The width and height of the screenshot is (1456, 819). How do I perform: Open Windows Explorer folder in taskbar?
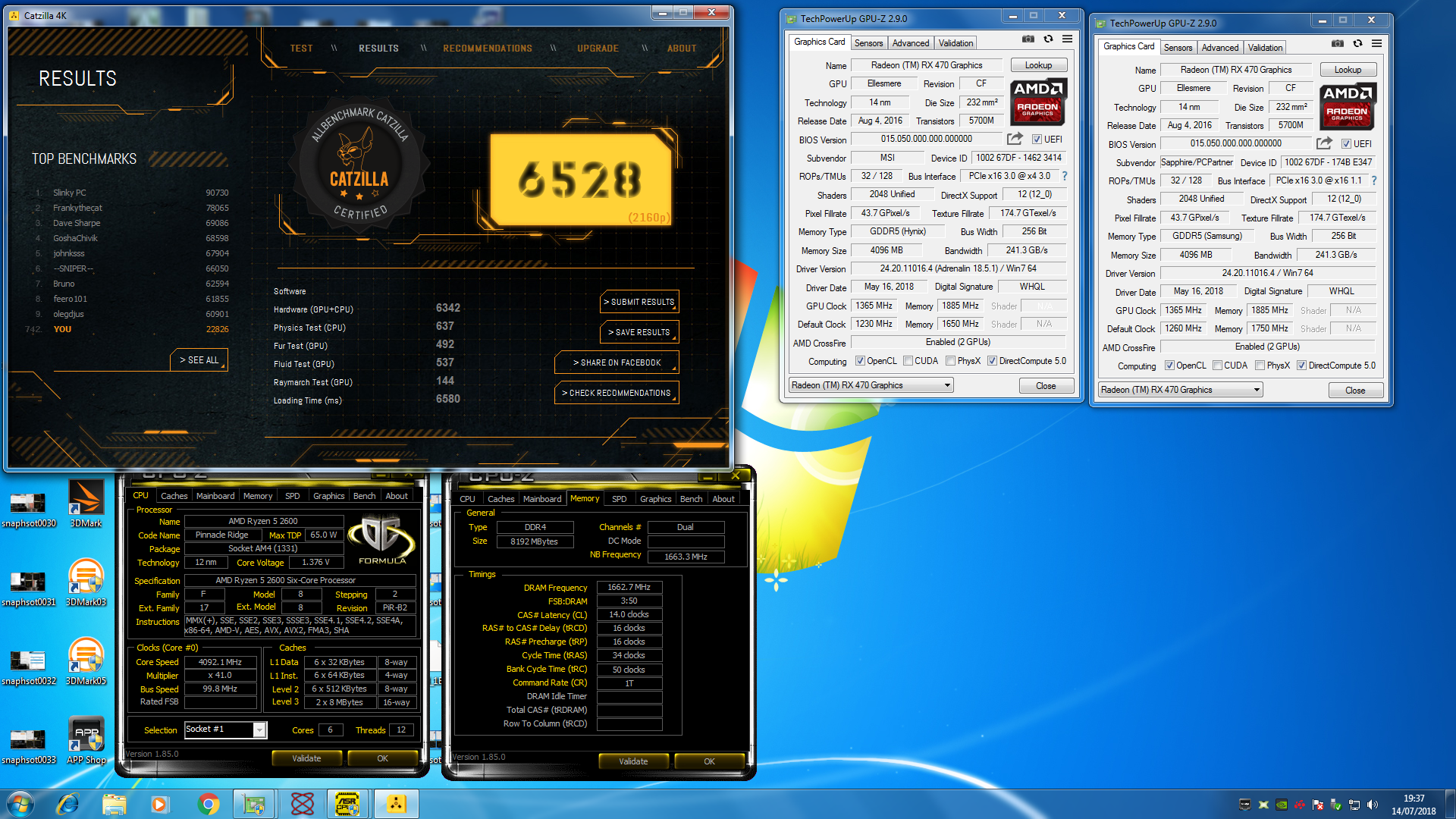(x=114, y=804)
